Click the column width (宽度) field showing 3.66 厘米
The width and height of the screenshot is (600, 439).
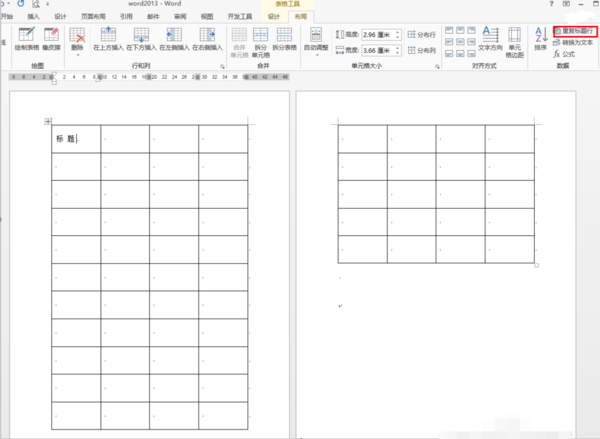378,50
